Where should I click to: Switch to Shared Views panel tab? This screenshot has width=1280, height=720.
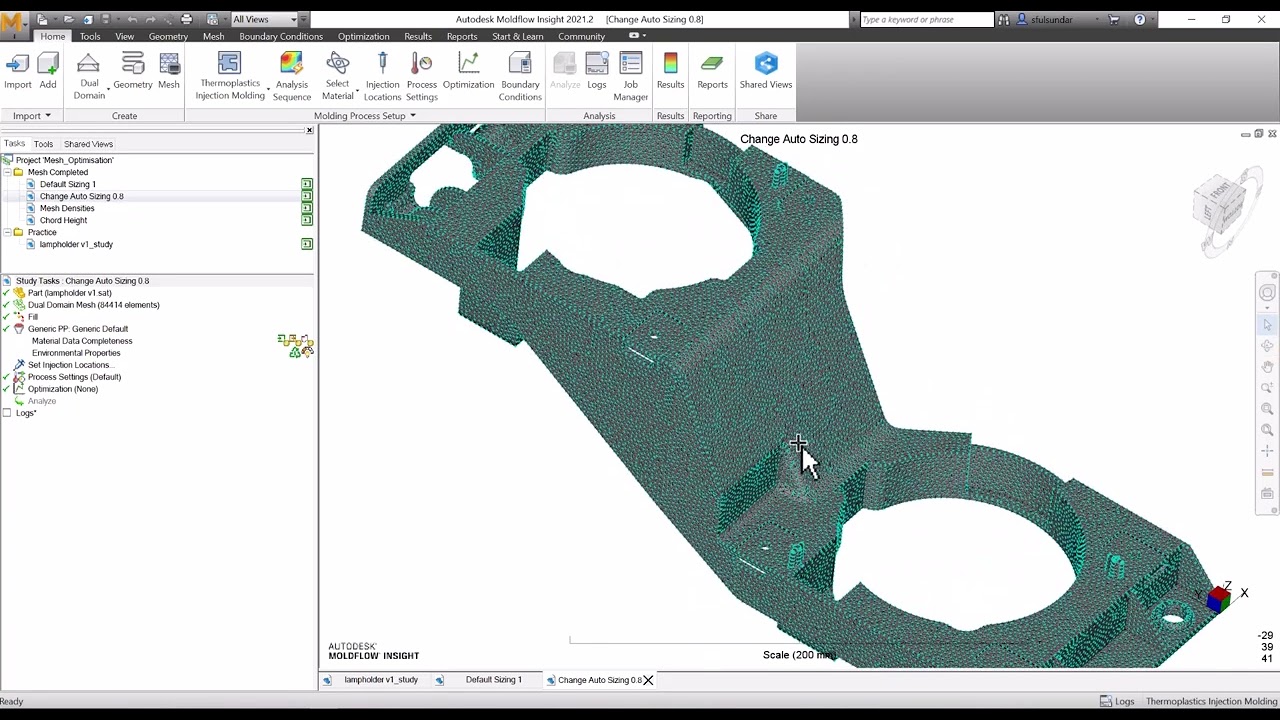pos(88,144)
